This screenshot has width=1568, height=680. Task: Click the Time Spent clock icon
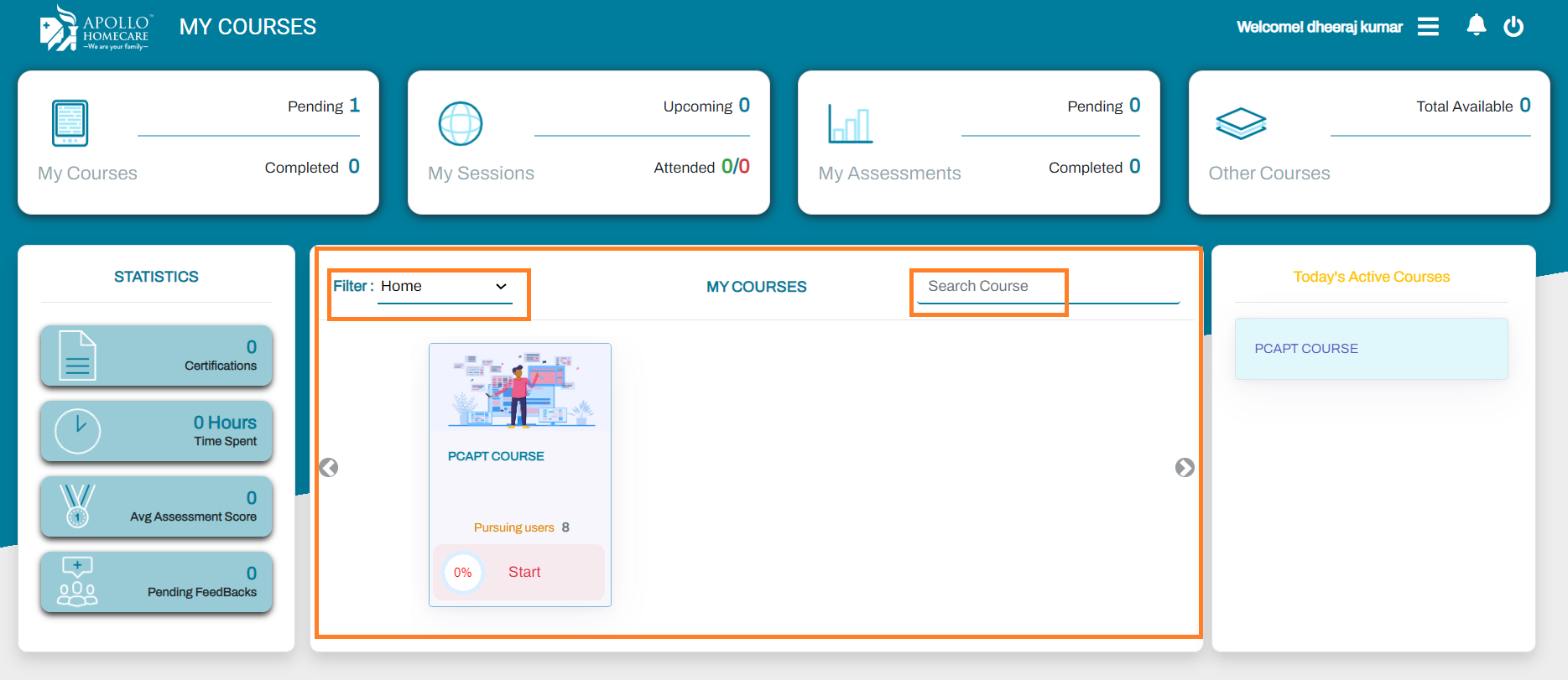click(x=77, y=431)
